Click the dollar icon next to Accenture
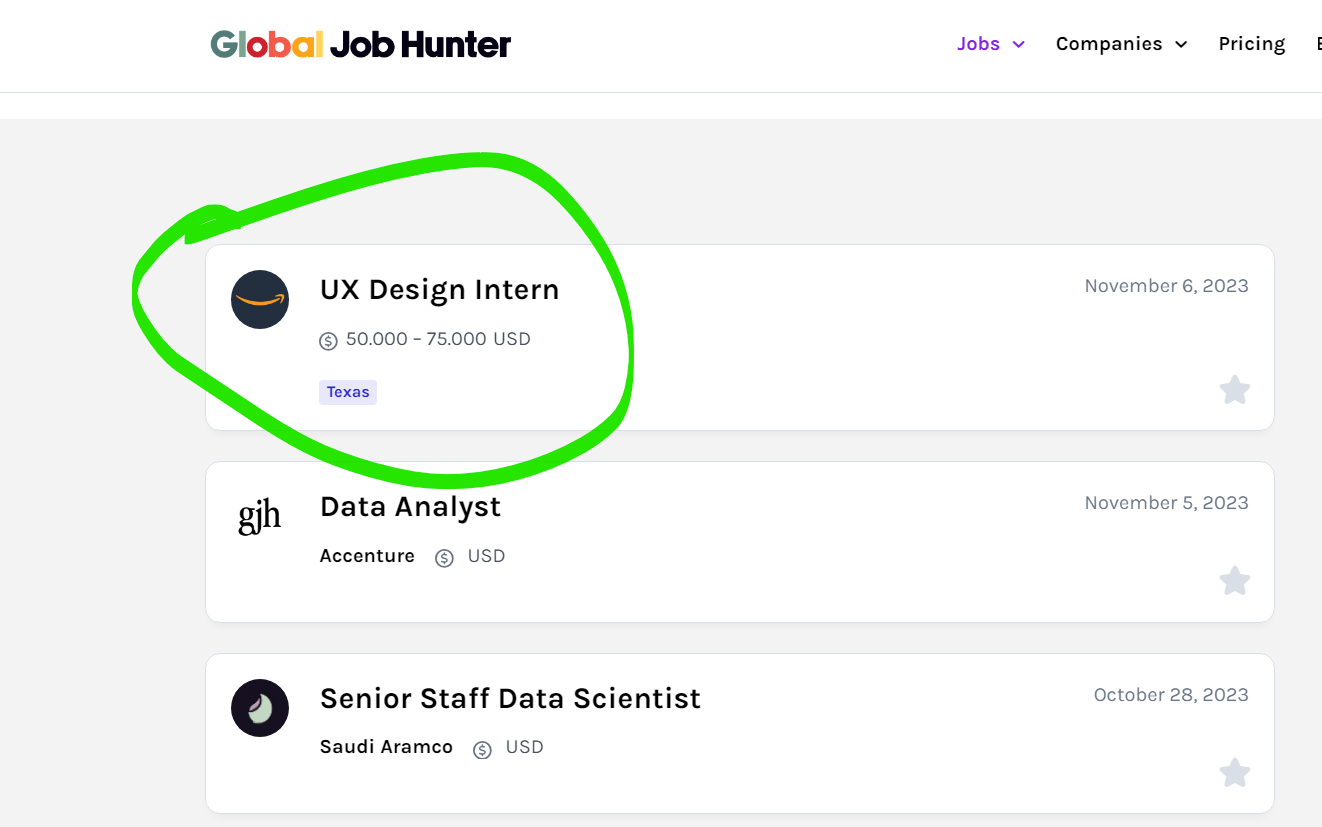This screenshot has width=1322, height=827. [x=444, y=558]
